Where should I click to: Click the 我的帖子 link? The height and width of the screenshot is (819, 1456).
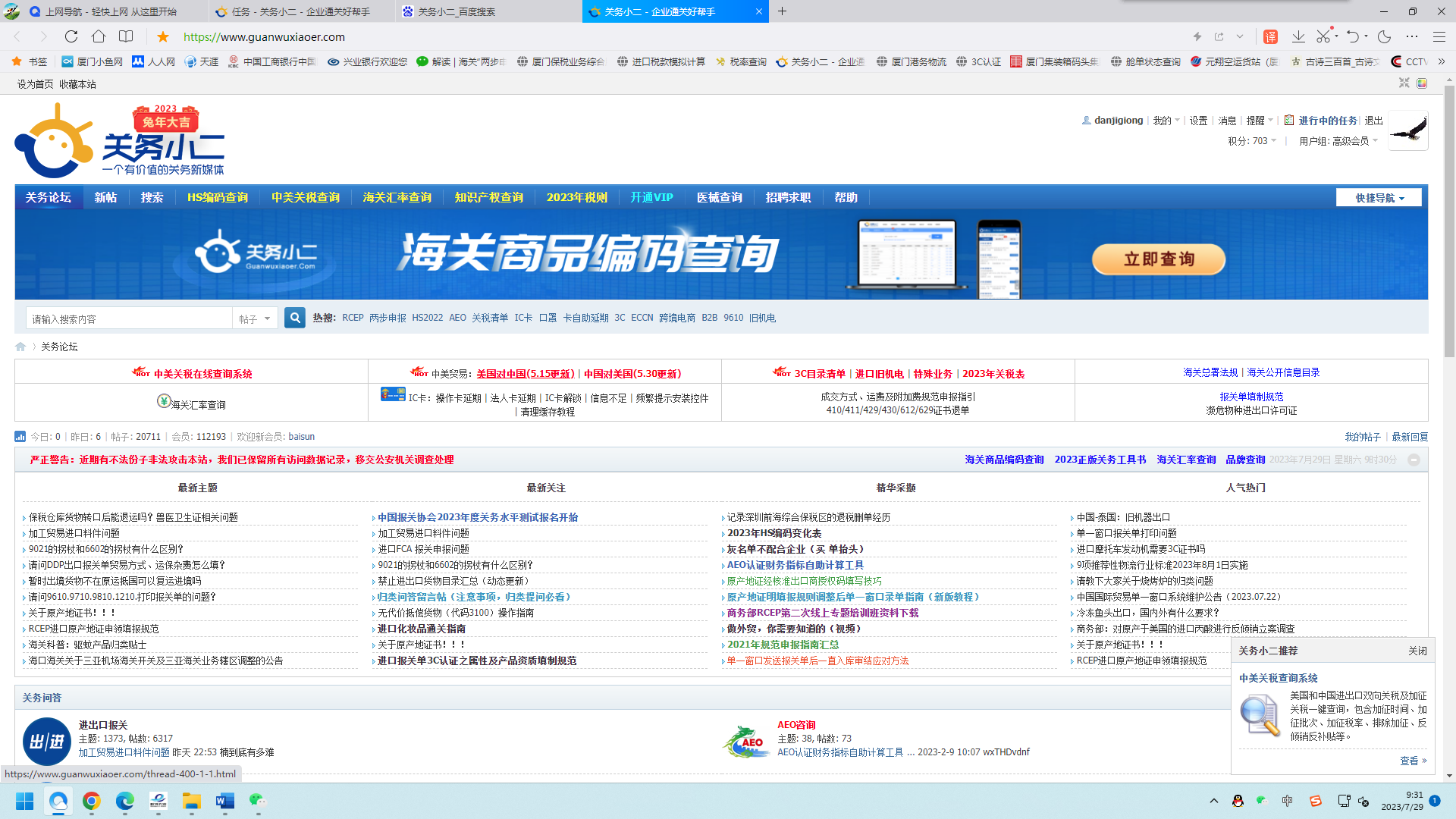tap(1363, 437)
